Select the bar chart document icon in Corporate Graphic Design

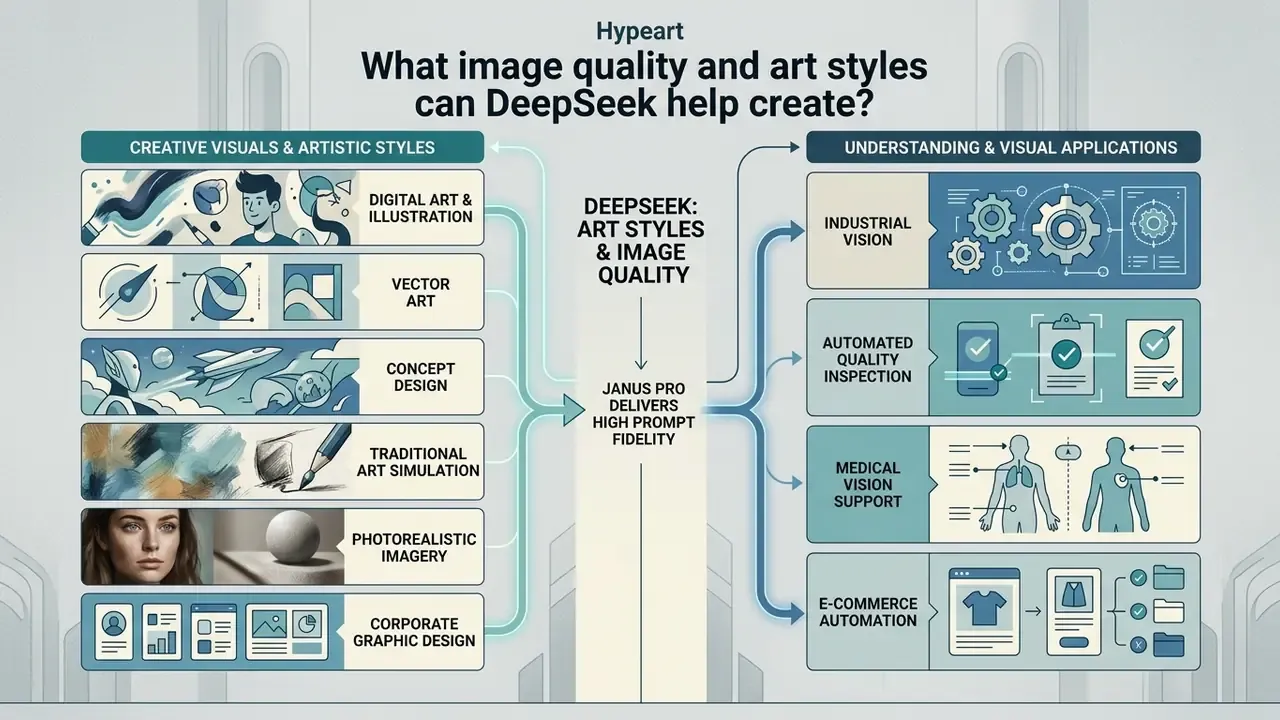[161, 630]
